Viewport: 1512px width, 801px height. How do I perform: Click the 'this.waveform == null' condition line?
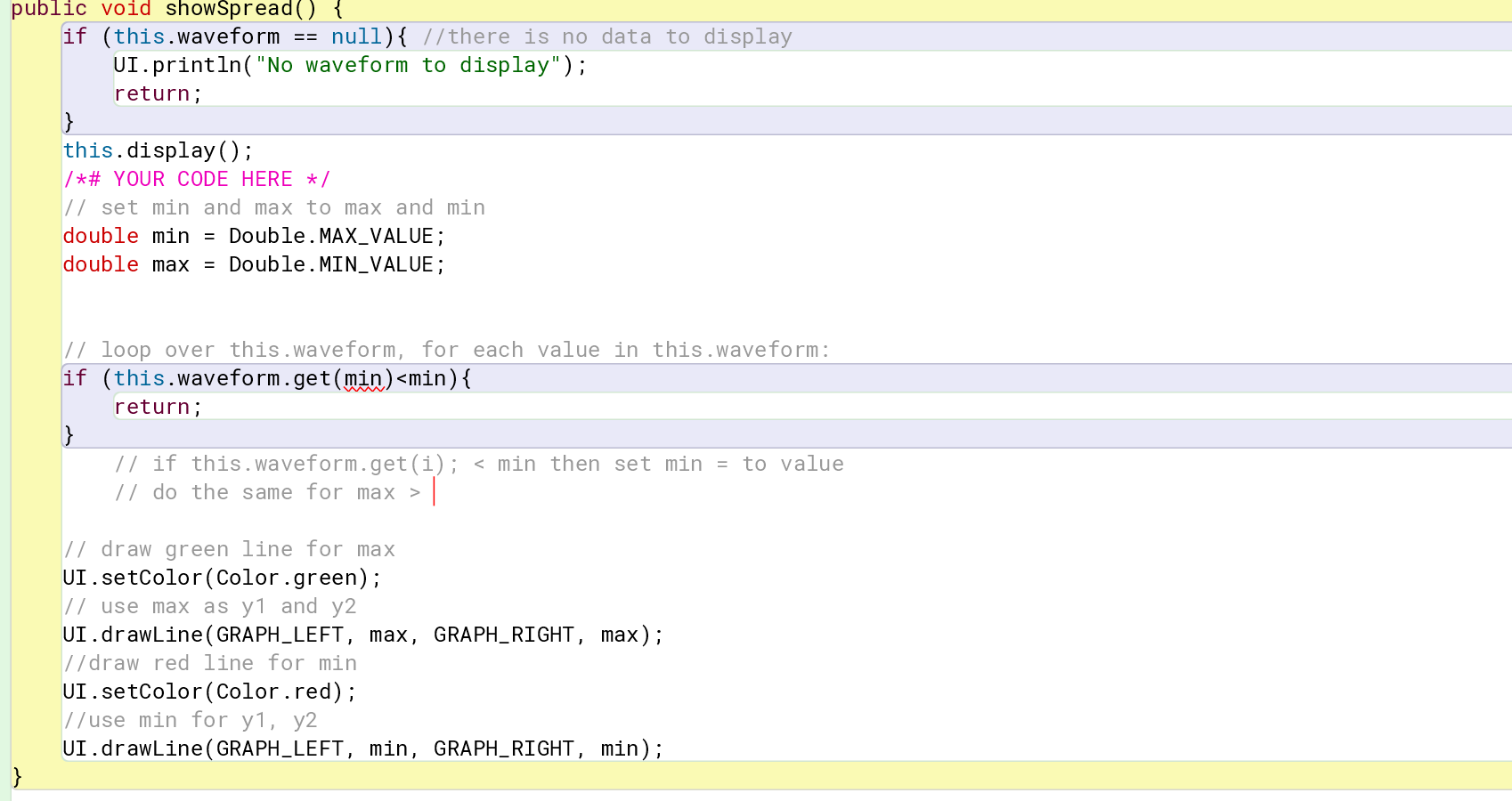point(235,36)
